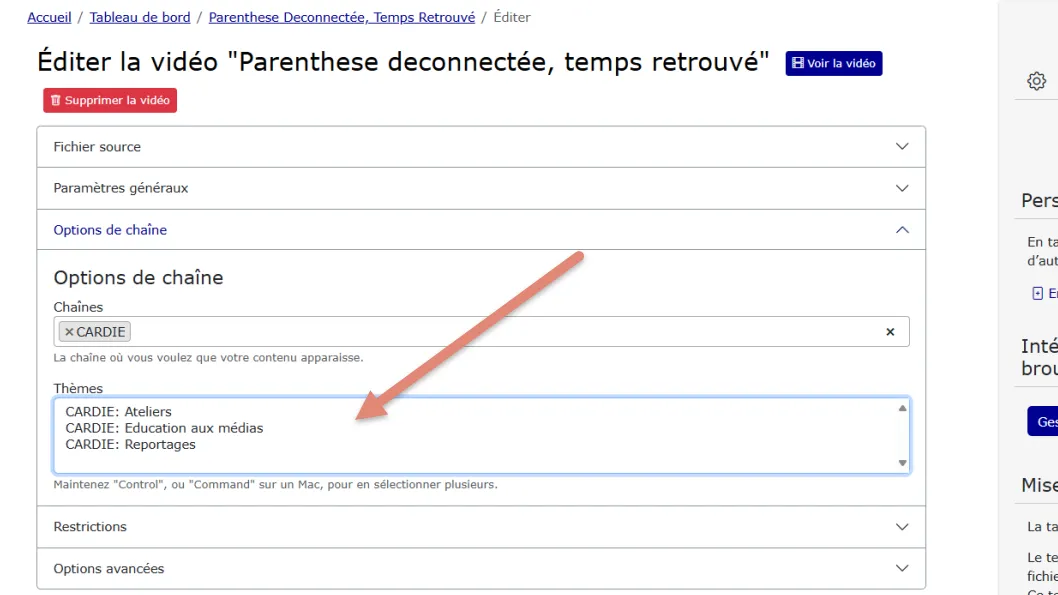1058x595 pixels.
Task: Expand the Options avancées section
Action: [481, 569]
